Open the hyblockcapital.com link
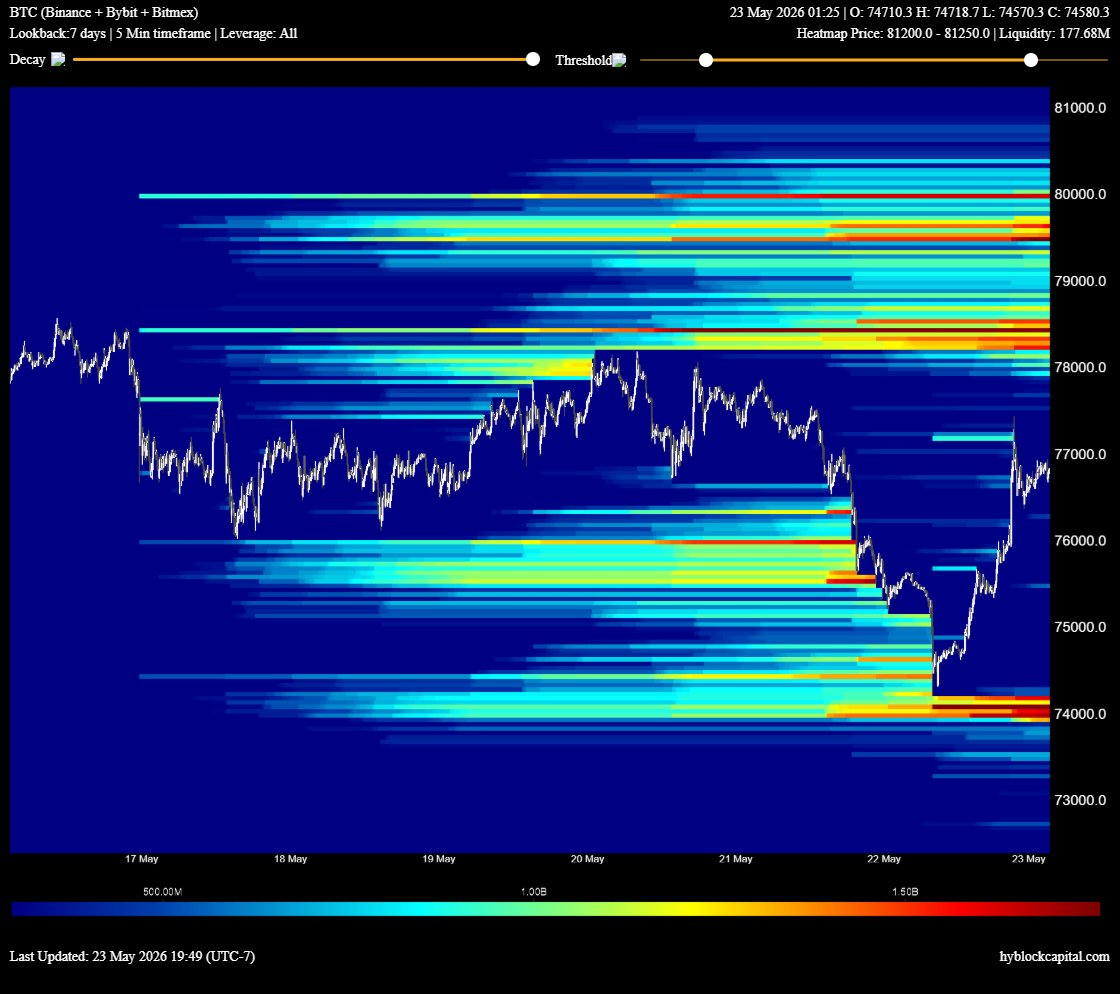Viewport: 1120px width, 994px height. (1054, 956)
